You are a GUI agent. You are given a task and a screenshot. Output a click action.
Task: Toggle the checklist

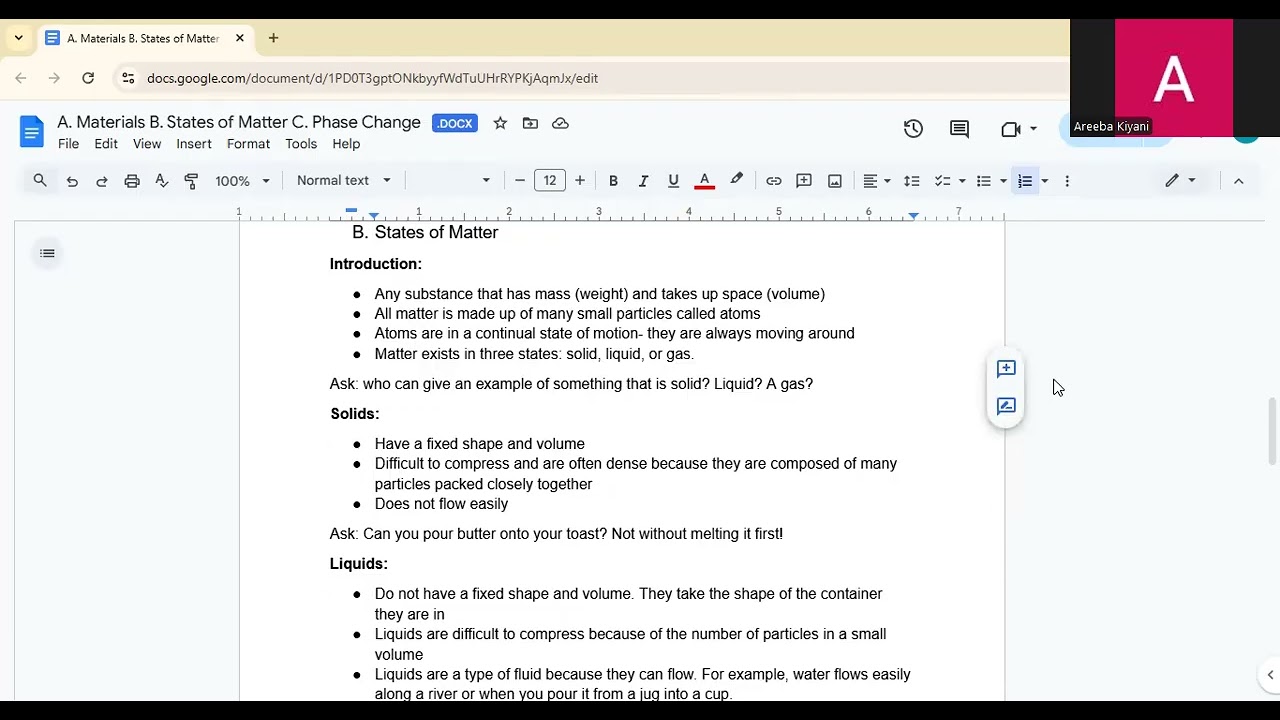coord(942,181)
